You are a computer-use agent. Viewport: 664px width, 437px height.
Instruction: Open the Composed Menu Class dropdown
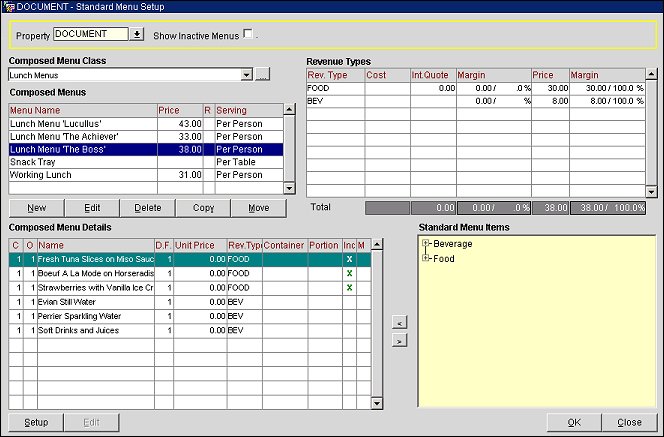pos(246,75)
